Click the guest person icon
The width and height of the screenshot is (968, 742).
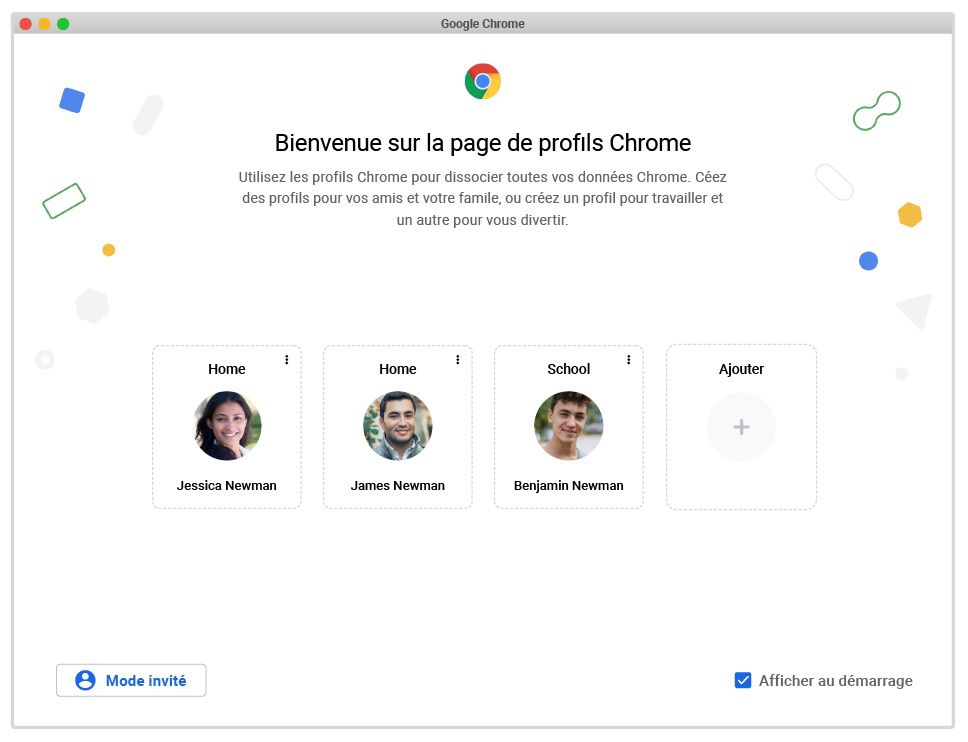coord(85,680)
